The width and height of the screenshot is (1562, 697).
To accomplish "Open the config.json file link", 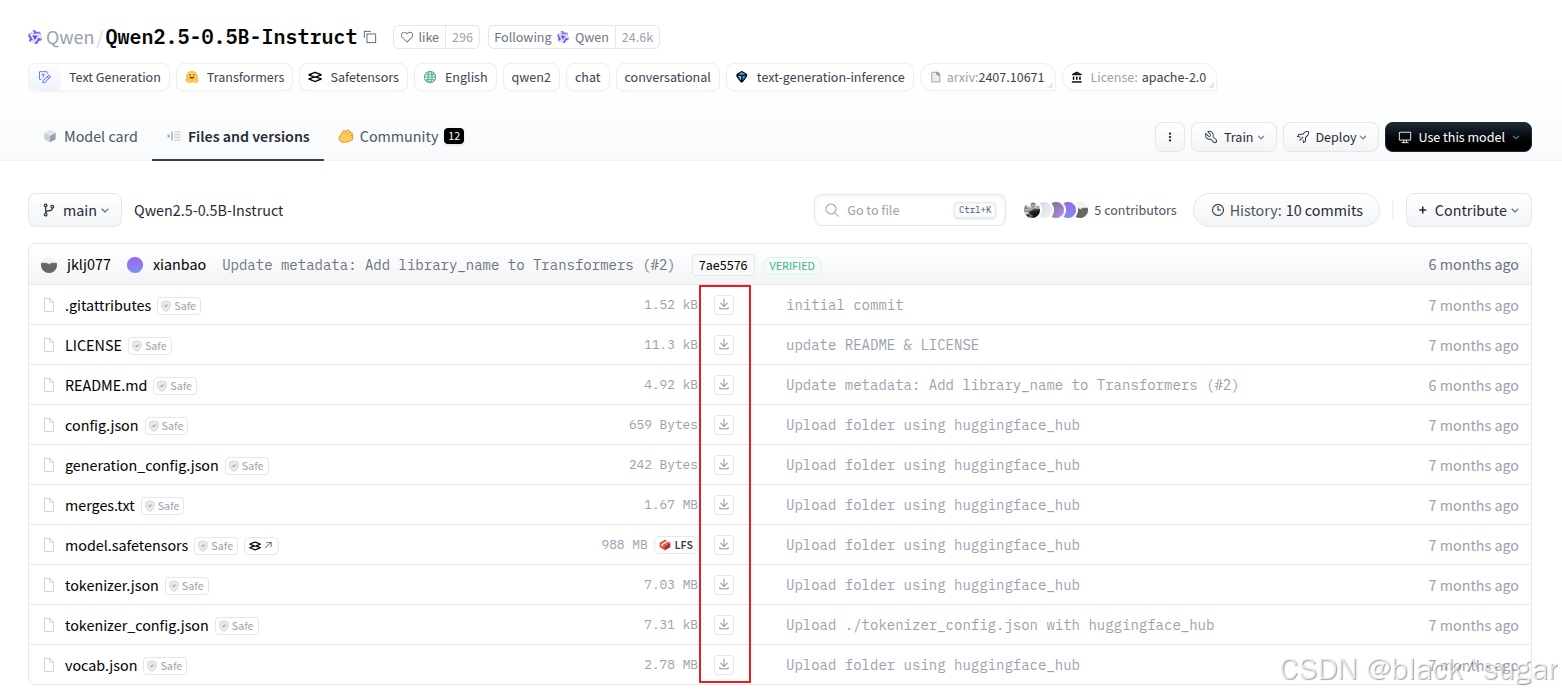I will point(102,425).
